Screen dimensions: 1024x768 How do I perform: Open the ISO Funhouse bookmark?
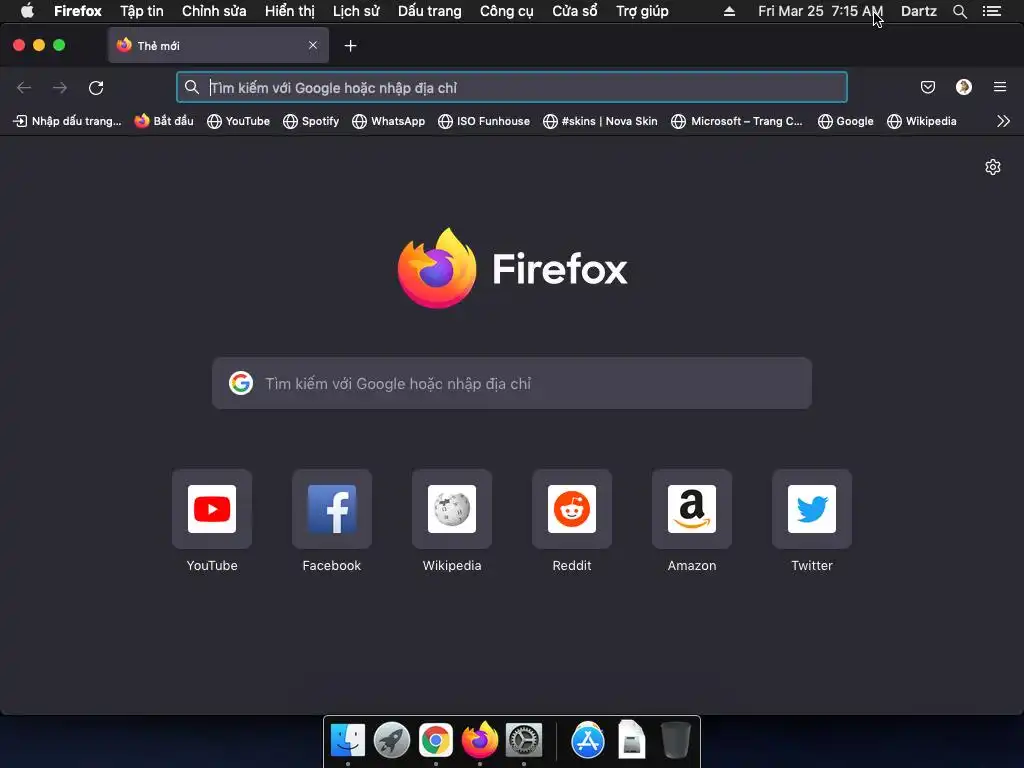click(x=484, y=121)
